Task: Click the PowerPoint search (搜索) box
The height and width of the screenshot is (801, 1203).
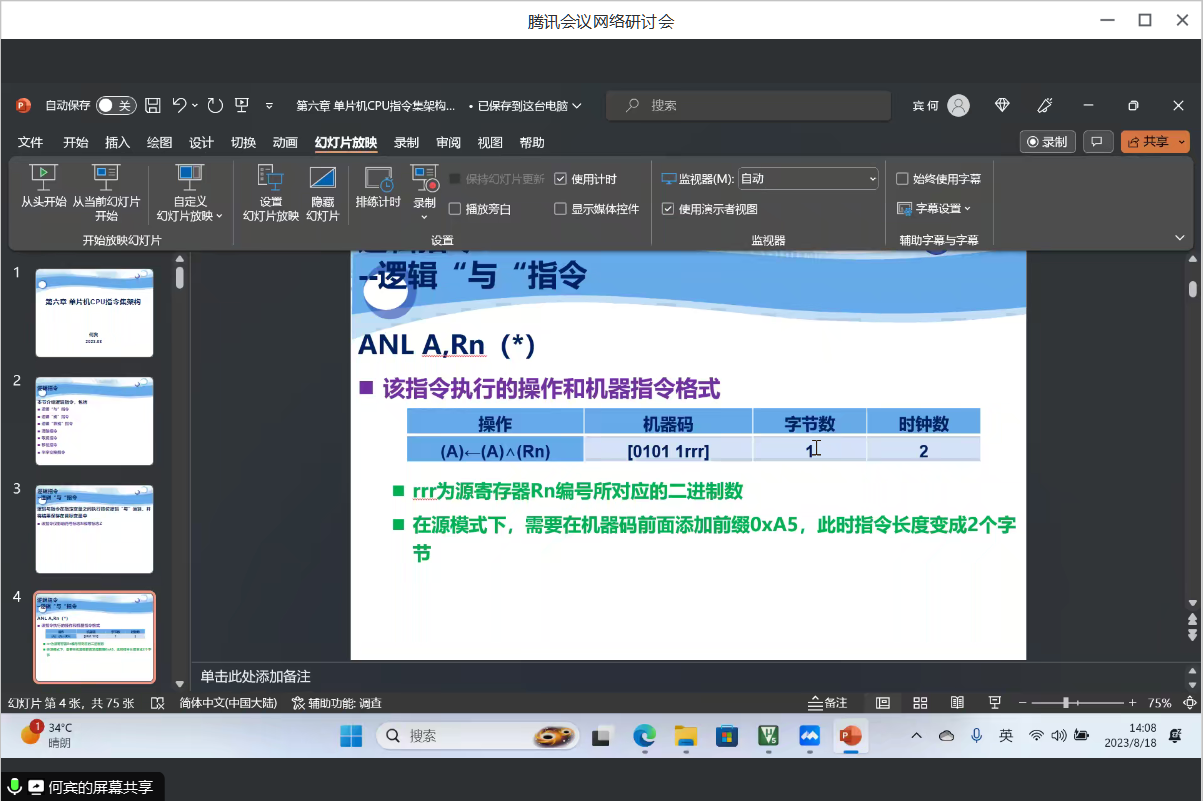Action: [750, 105]
